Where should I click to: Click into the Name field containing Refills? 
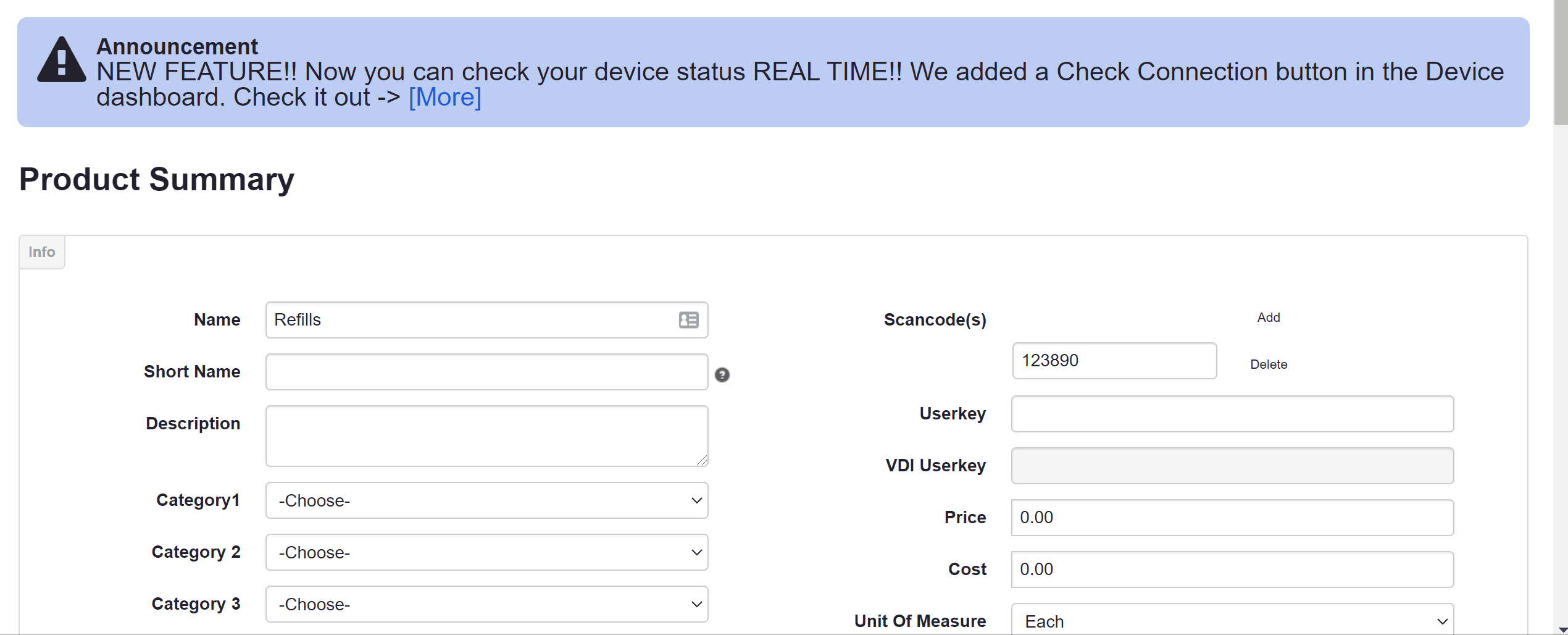pyautogui.click(x=486, y=320)
